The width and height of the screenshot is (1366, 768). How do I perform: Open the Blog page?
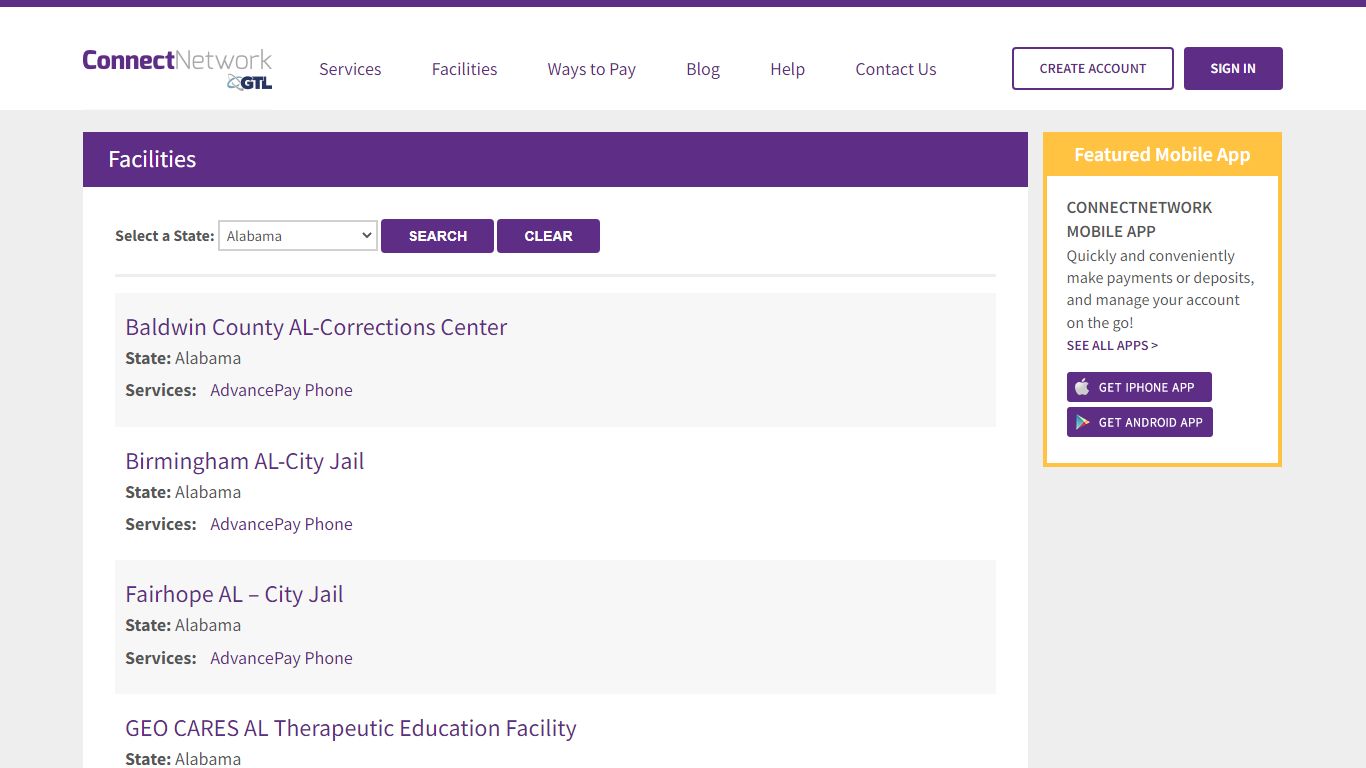coord(703,69)
